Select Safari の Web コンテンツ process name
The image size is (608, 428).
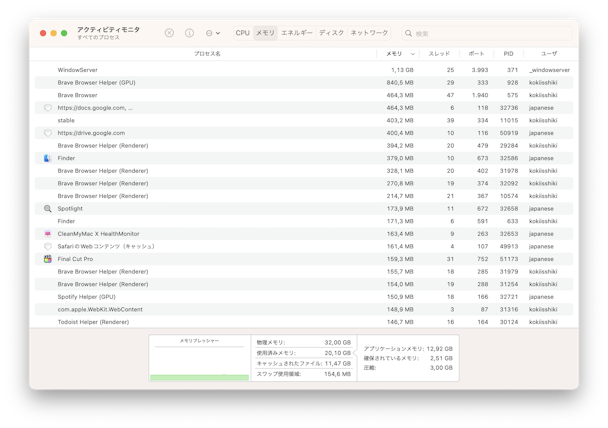106,246
